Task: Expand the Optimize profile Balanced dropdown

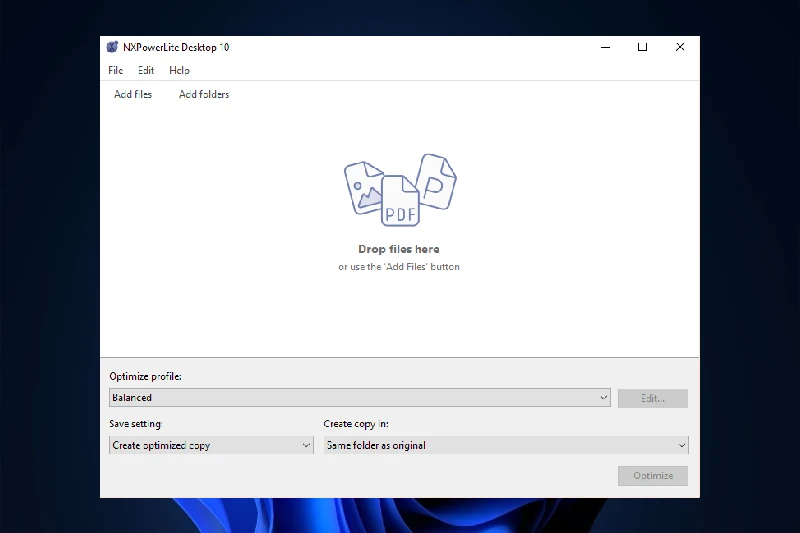Action: click(360, 398)
